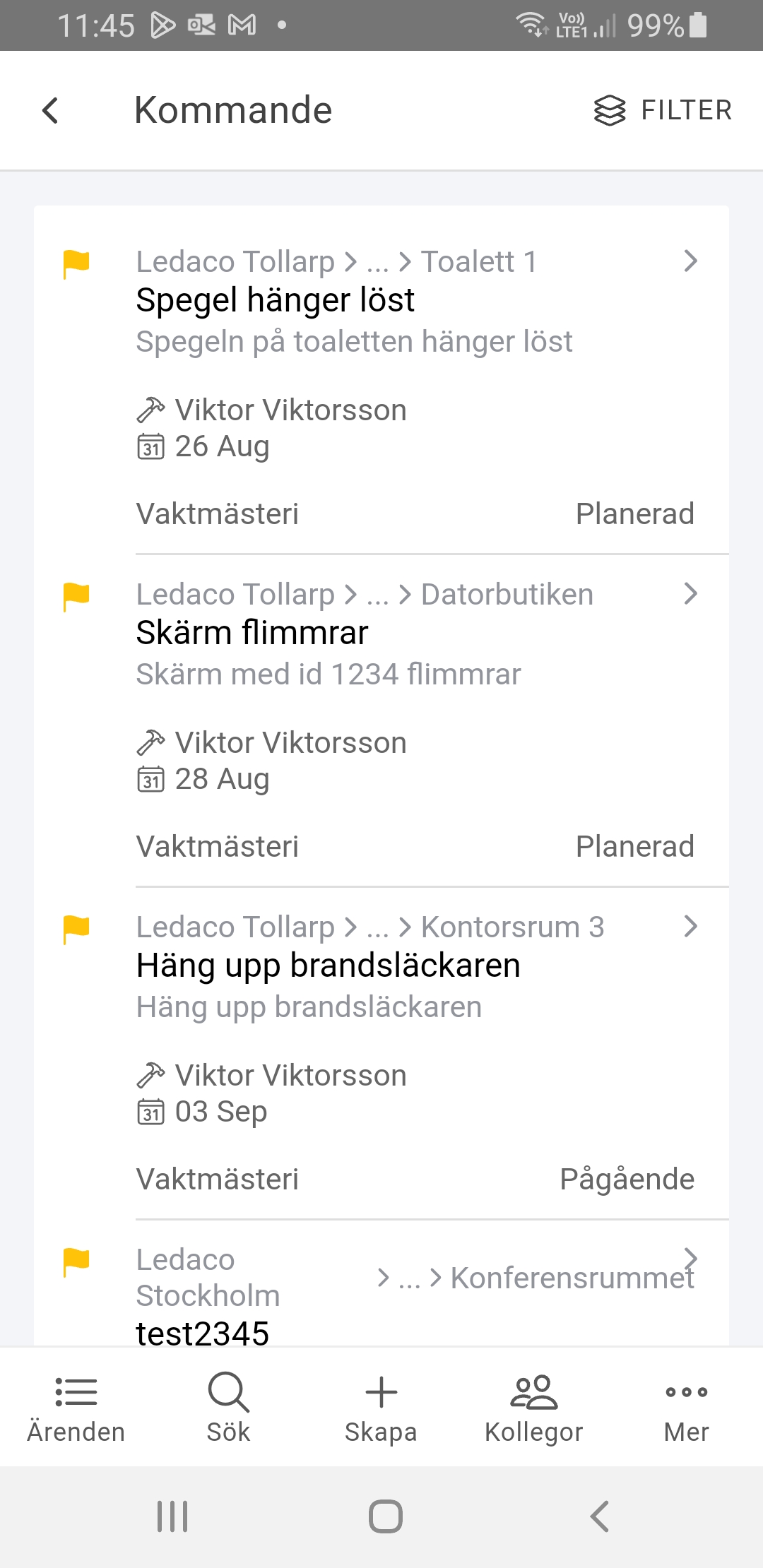The width and height of the screenshot is (763, 1568).
Task: Tap the calendar icon beside 26 Aug
Action: click(150, 446)
